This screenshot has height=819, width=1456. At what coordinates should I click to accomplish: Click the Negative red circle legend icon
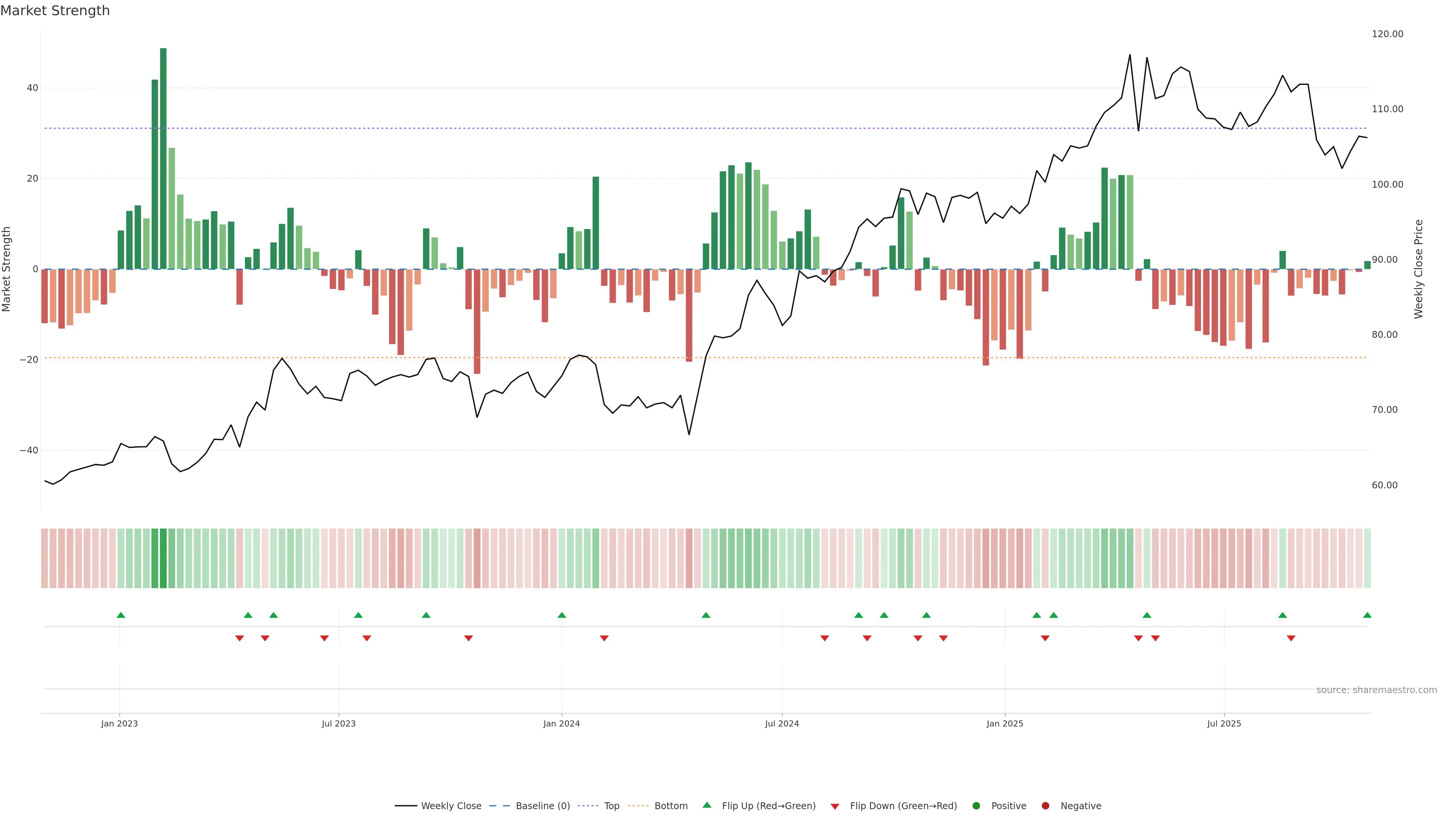pos(1045,806)
